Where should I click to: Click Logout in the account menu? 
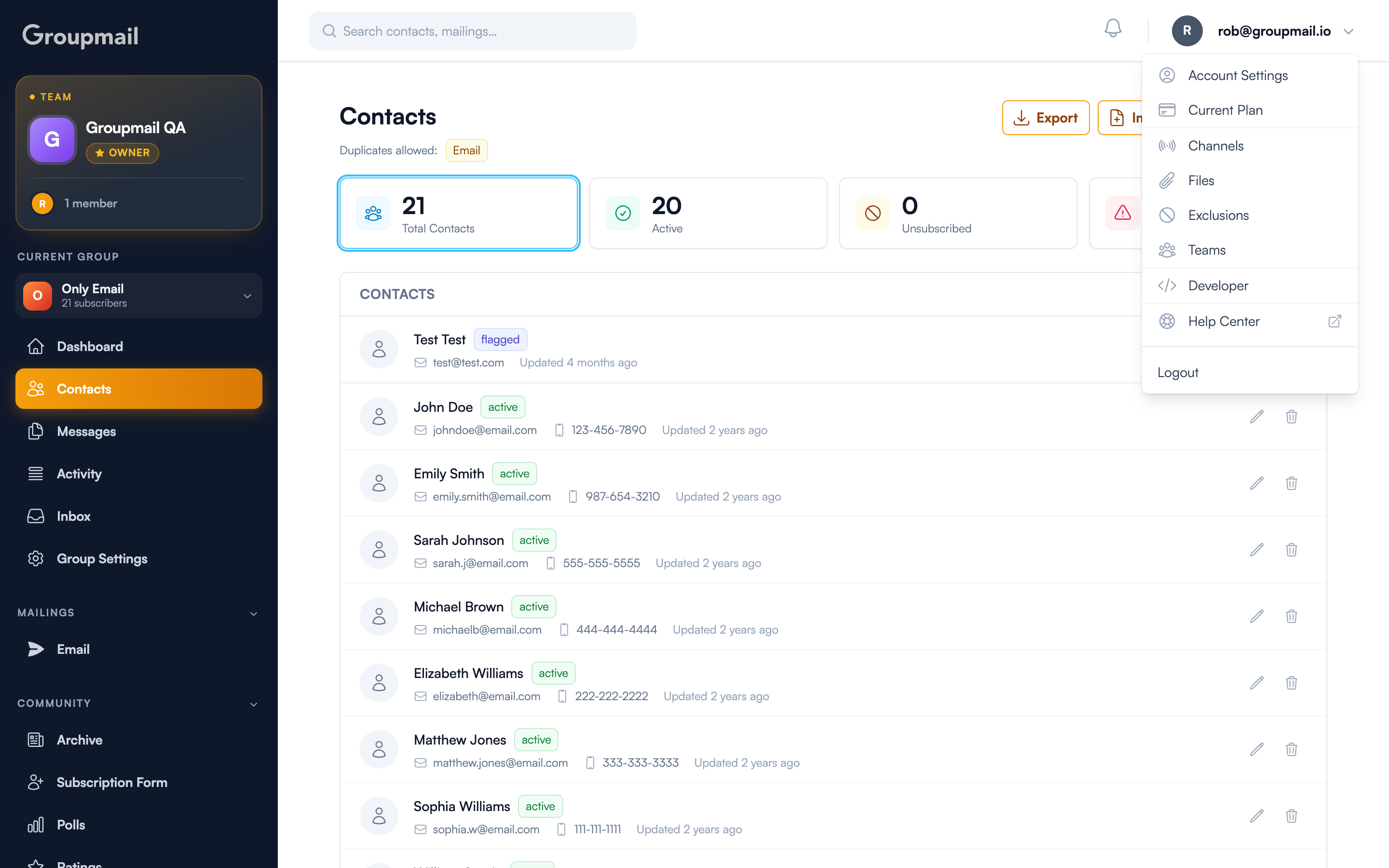[x=1250, y=373]
